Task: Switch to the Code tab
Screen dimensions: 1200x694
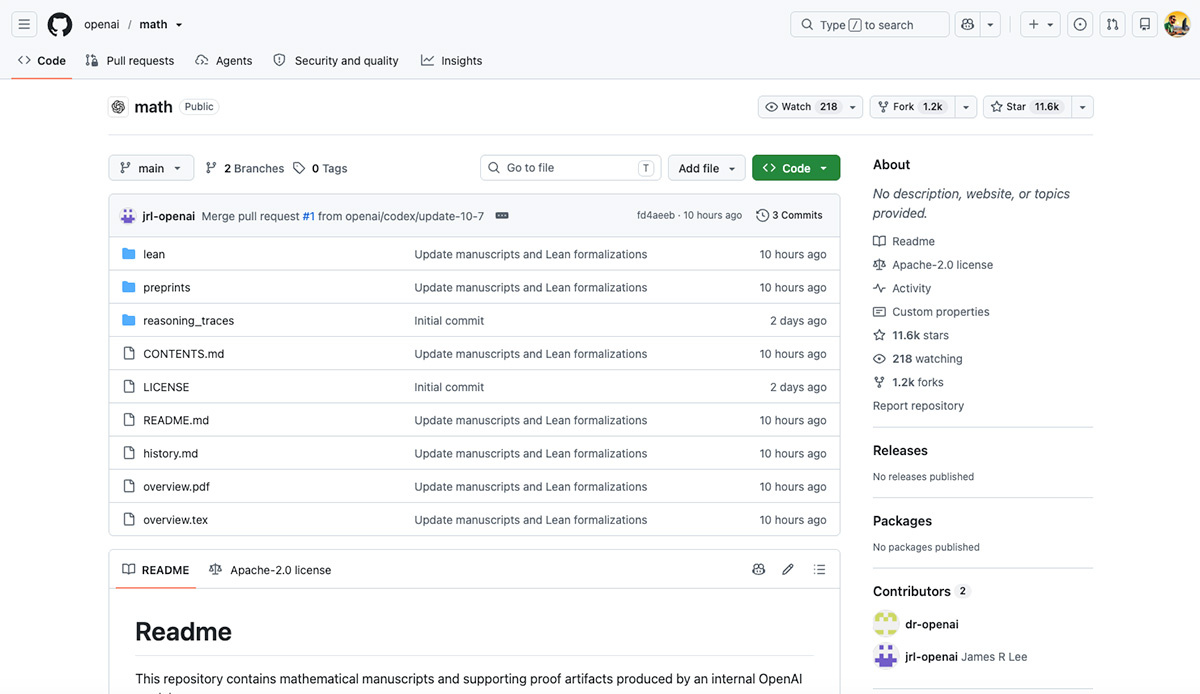Action: pyautogui.click(x=42, y=61)
